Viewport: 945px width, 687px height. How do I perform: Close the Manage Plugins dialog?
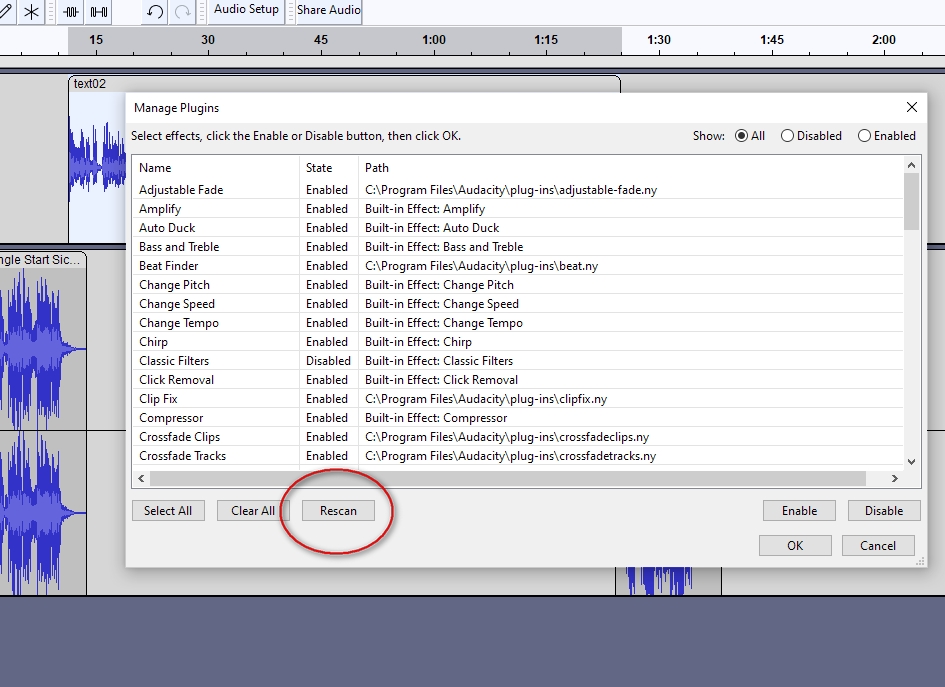[911, 107]
